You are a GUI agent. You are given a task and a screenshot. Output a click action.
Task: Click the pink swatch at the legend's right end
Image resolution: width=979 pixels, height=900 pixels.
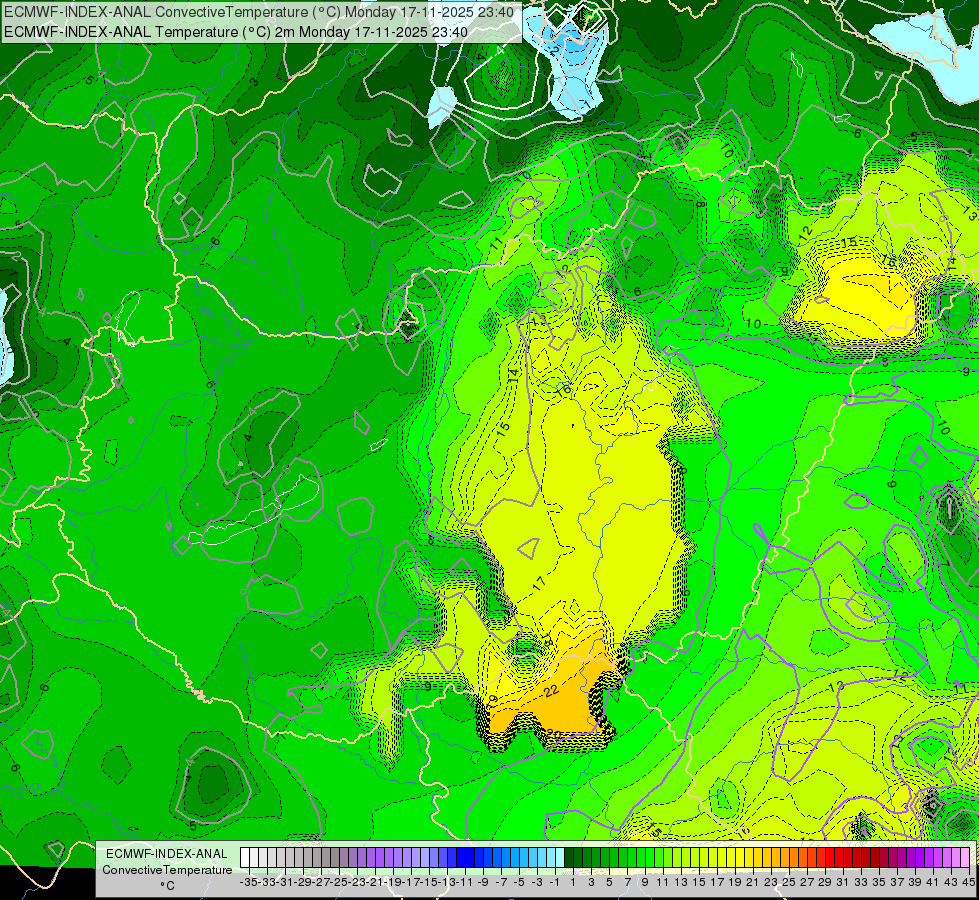pos(965,858)
